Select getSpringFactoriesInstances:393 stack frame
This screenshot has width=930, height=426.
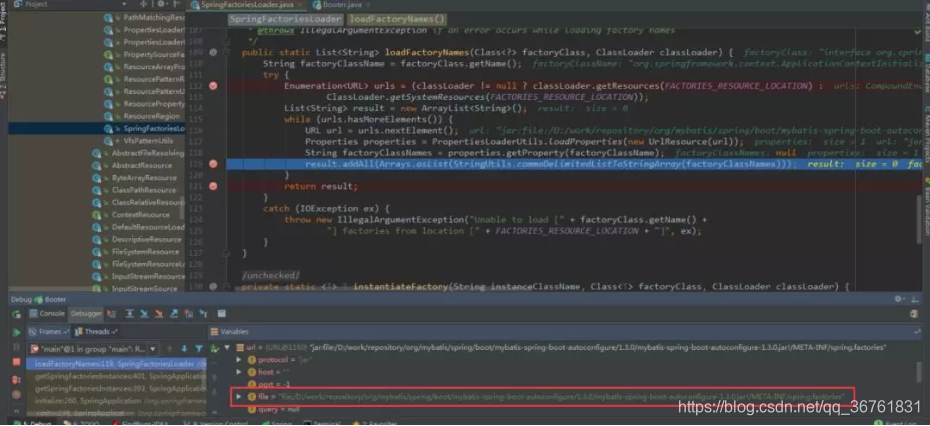point(116,389)
